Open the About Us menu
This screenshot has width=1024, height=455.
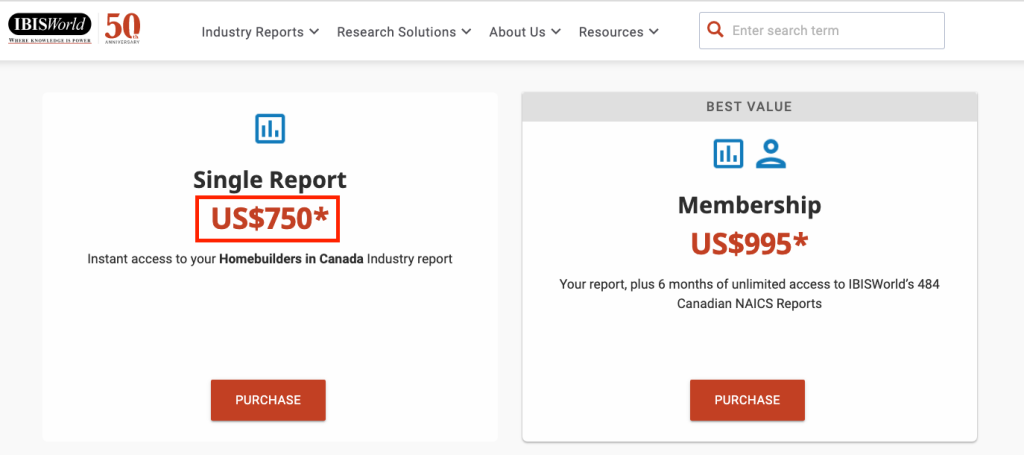coord(525,32)
